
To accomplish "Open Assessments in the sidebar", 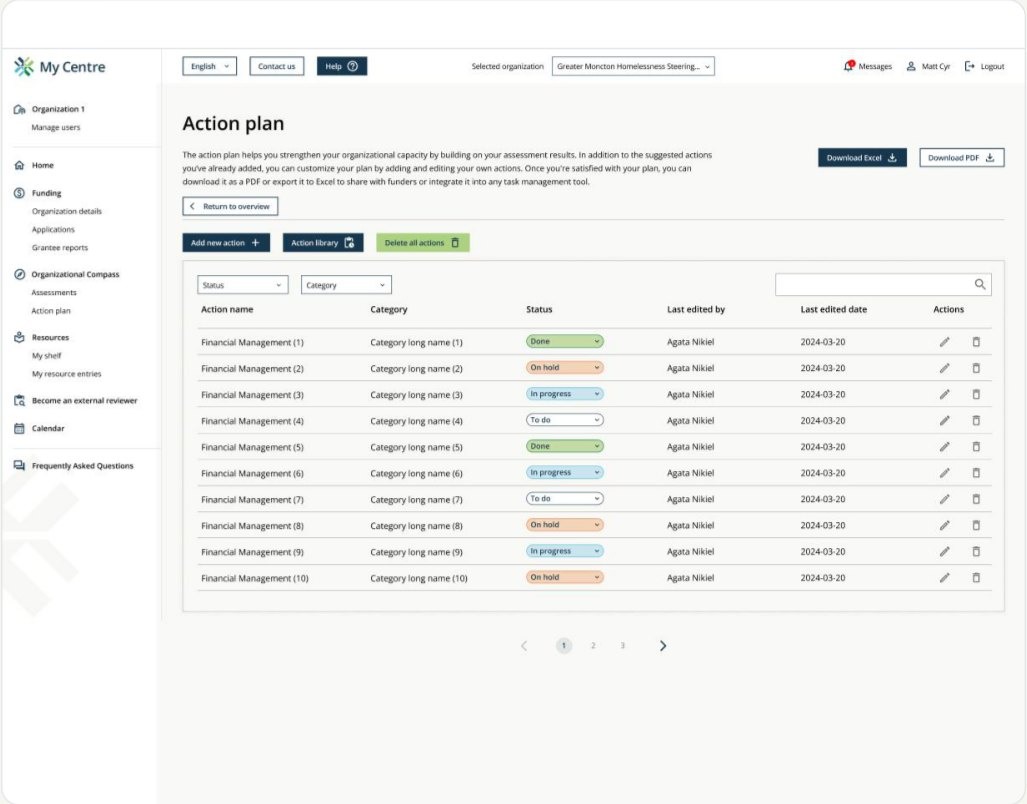I will pyautogui.click(x=54, y=293).
